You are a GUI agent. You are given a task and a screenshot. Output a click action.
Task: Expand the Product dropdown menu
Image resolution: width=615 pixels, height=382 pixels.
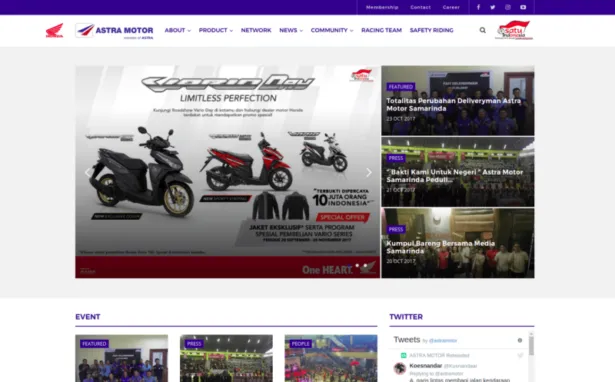[x=216, y=30]
